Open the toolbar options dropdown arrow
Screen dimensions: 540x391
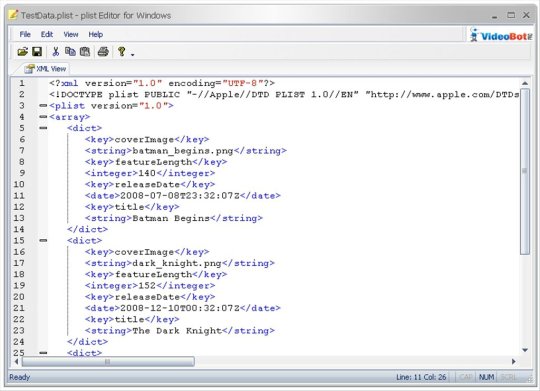[132, 54]
